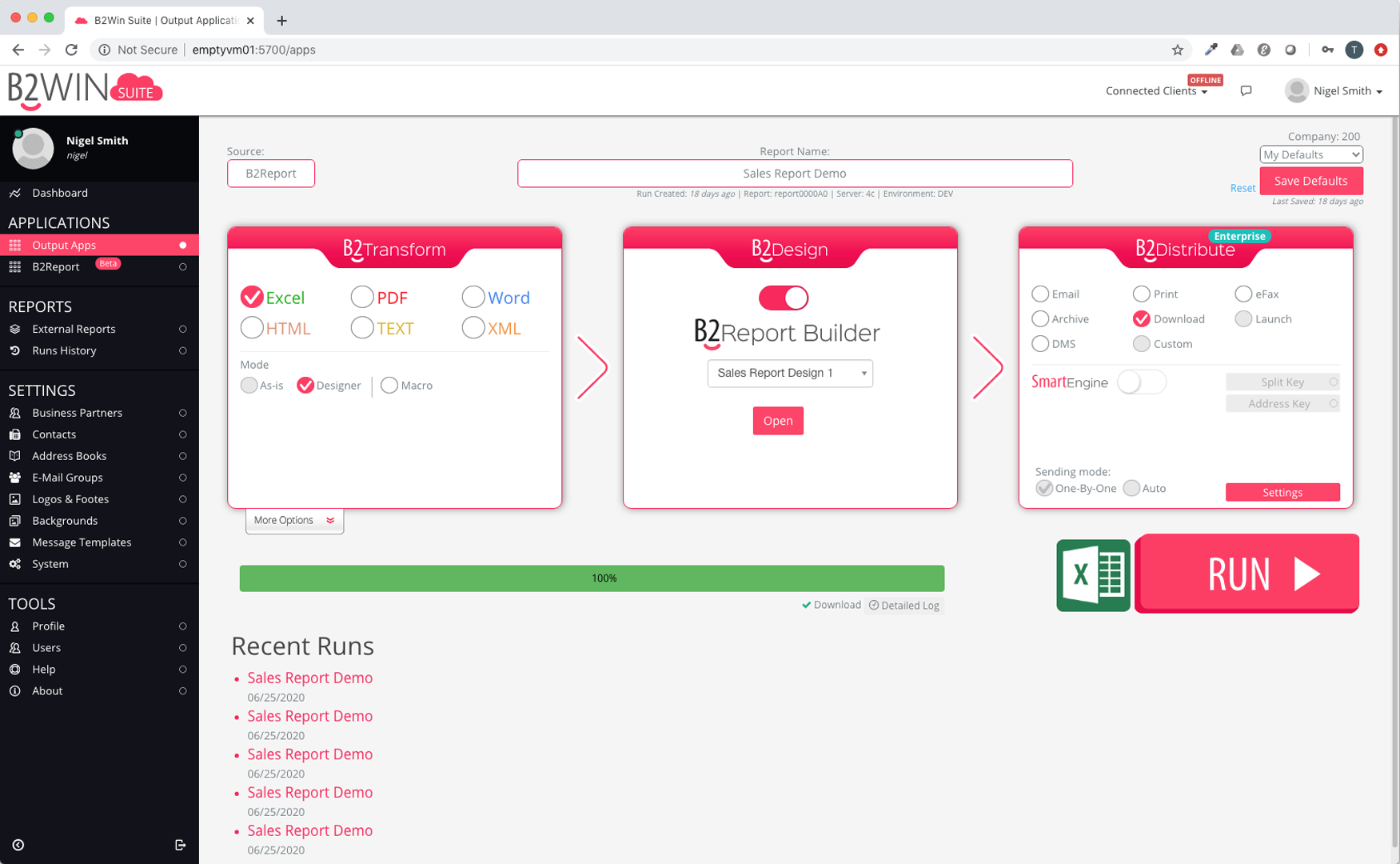
Task: Toggle the B2Design switch off
Action: click(784, 298)
